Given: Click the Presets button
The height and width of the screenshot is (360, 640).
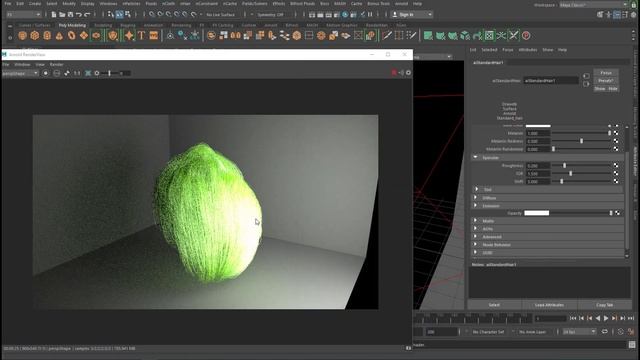Looking at the screenshot, I should [606, 80].
